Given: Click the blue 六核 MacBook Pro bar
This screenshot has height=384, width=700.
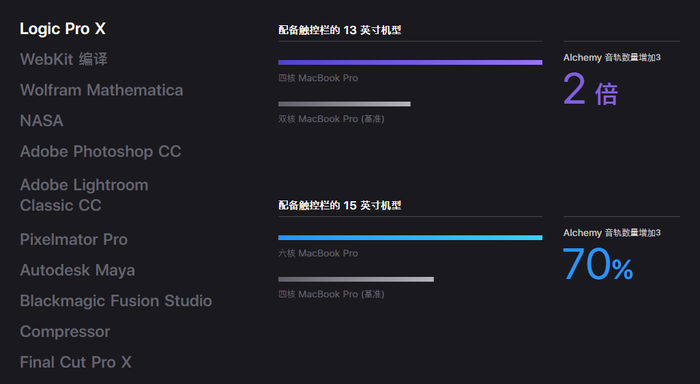Looking at the screenshot, I should [410, 238].
